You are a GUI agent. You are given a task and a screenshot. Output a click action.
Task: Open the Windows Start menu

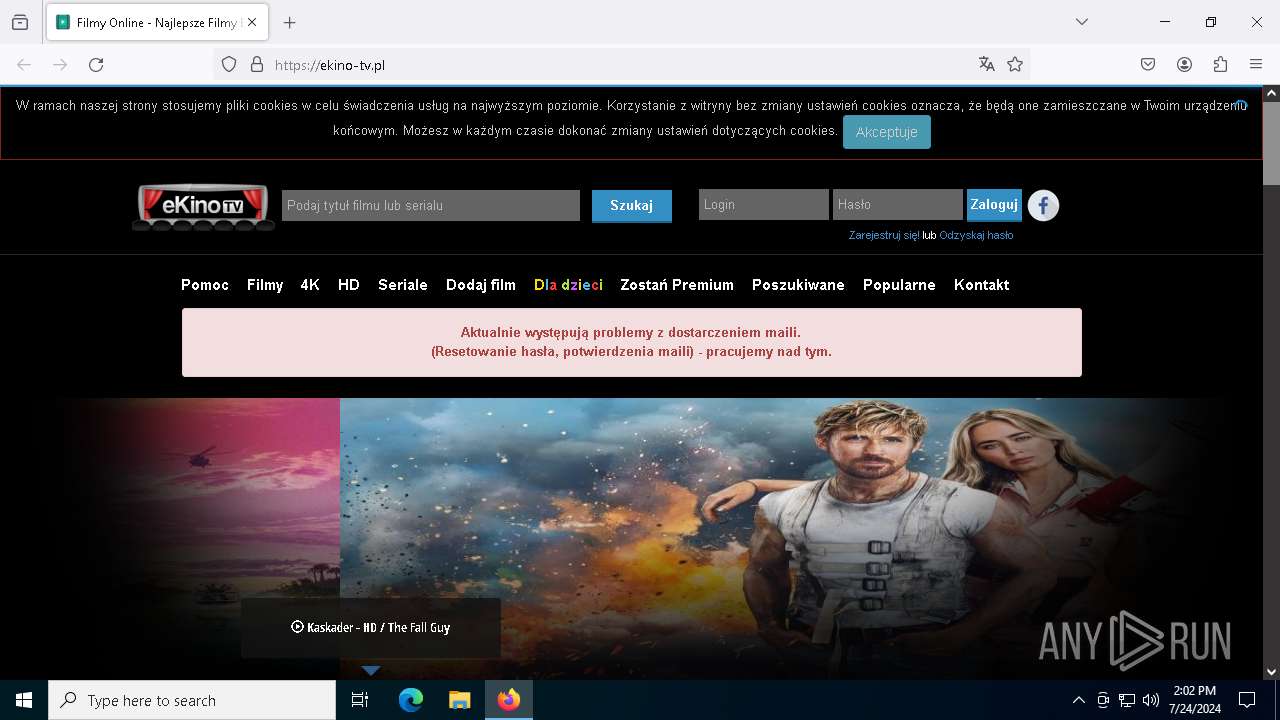click(24, 700)
